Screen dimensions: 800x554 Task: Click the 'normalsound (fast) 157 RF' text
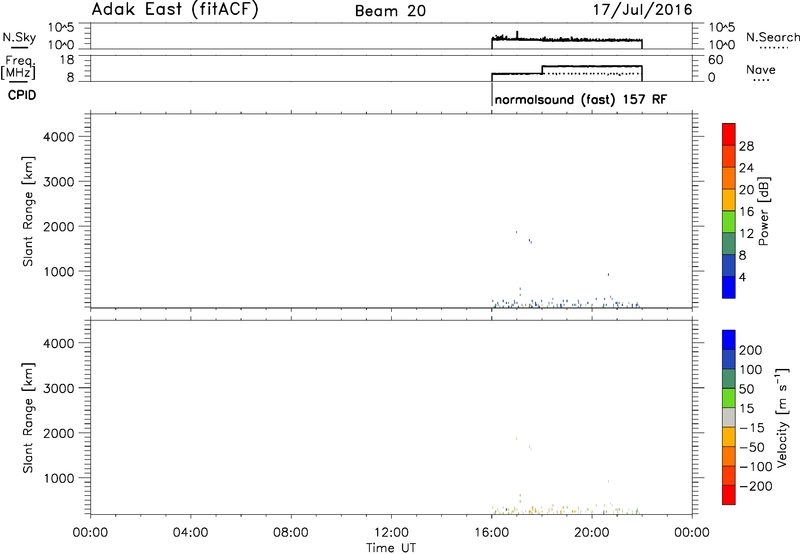coord(581,99)
